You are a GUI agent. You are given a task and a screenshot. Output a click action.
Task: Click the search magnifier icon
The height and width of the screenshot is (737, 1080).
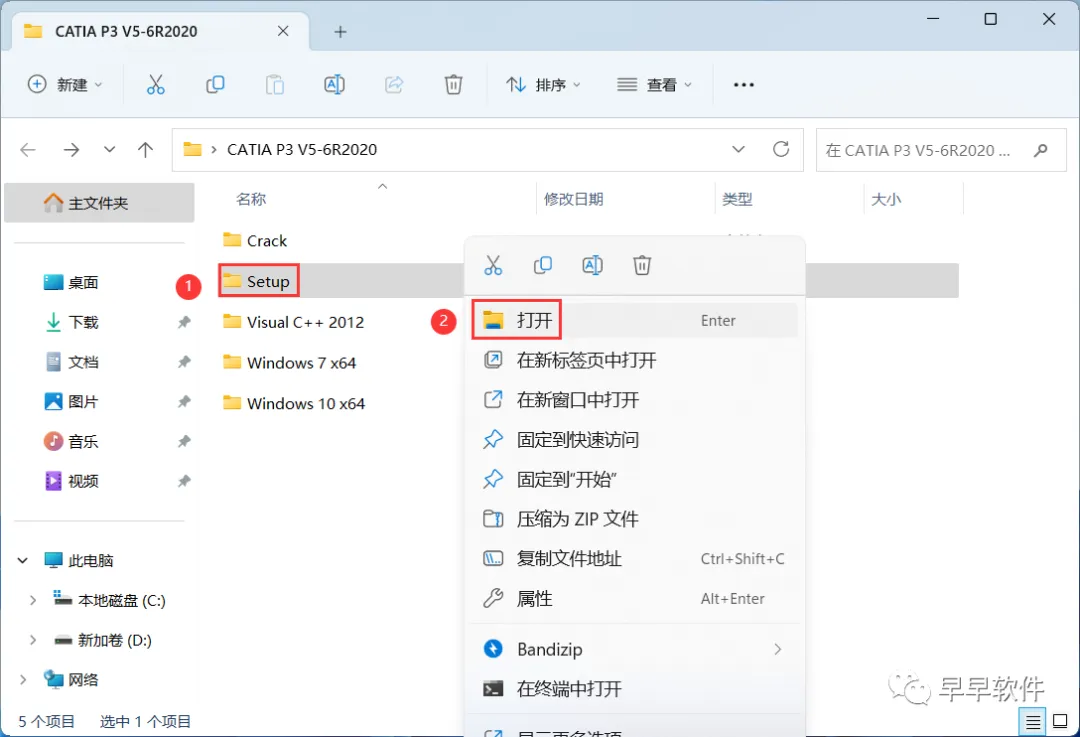[1041, 149]
